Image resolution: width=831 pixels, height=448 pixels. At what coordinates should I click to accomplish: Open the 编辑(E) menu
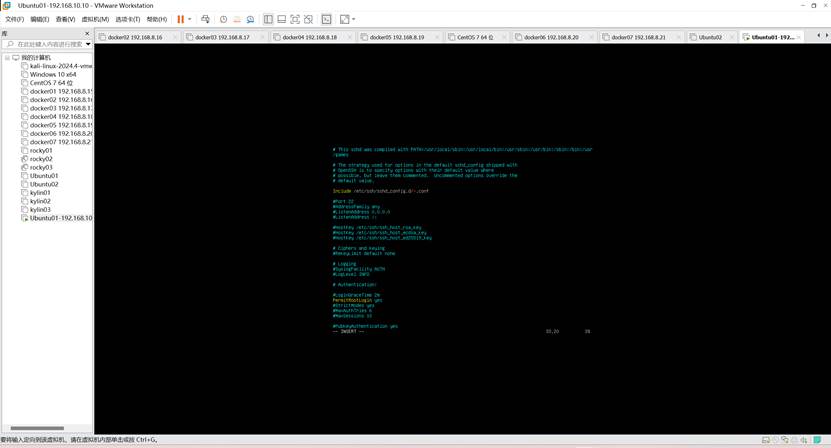point(40,19)
